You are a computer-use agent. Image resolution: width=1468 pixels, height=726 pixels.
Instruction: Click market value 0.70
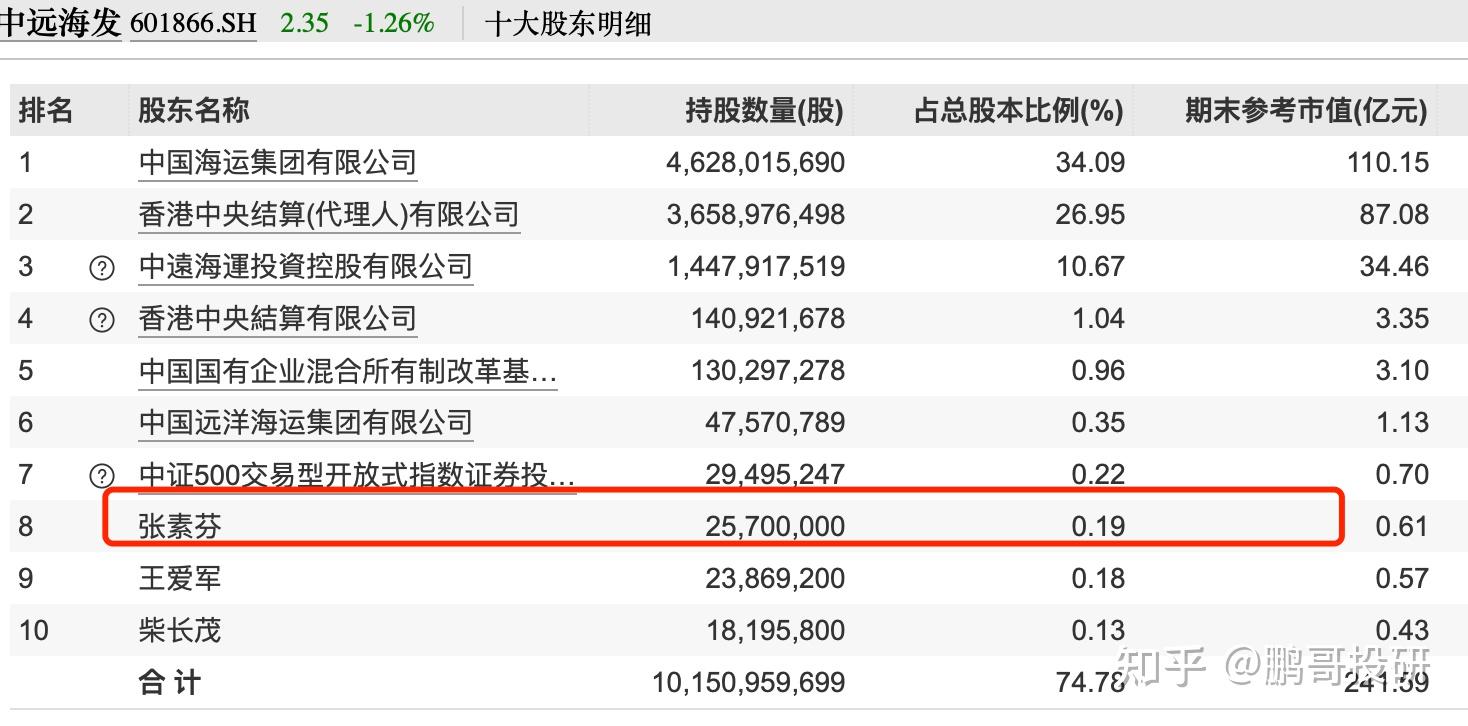pyautogui.click(x=1402, y=475)
